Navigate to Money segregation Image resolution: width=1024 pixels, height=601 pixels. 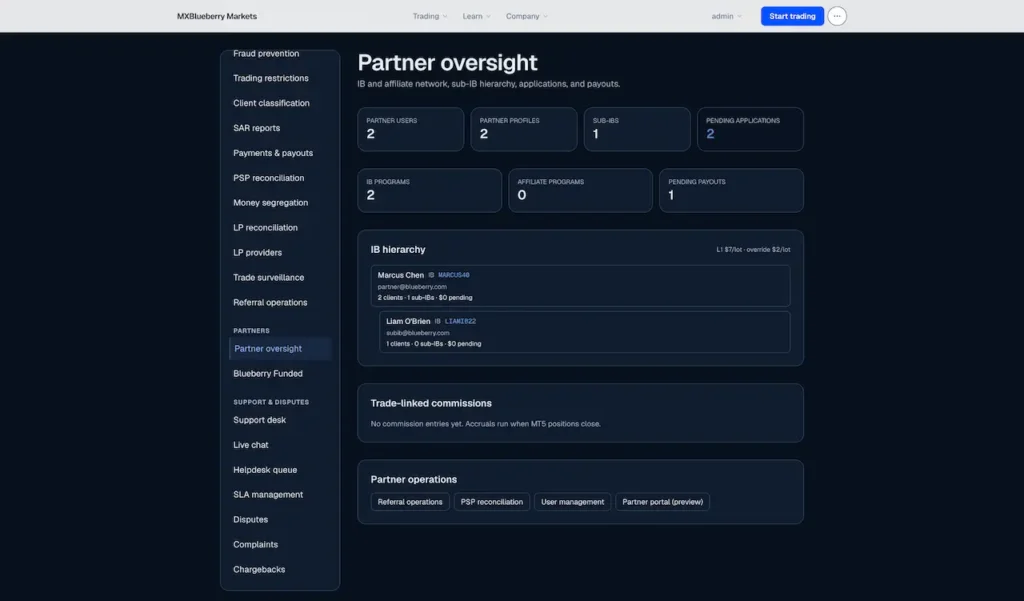click(270, 203)
